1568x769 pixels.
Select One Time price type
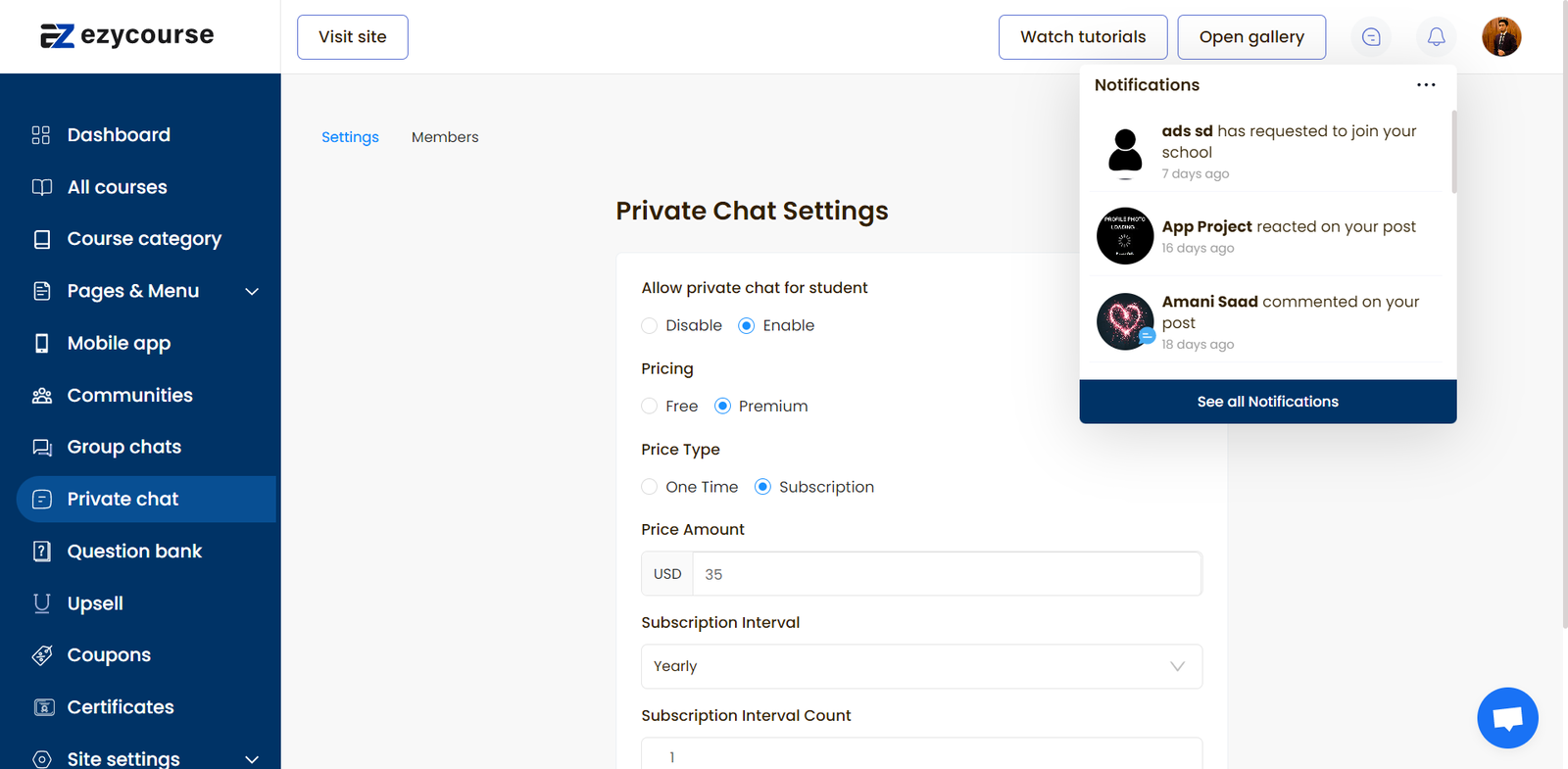[650, 487]
